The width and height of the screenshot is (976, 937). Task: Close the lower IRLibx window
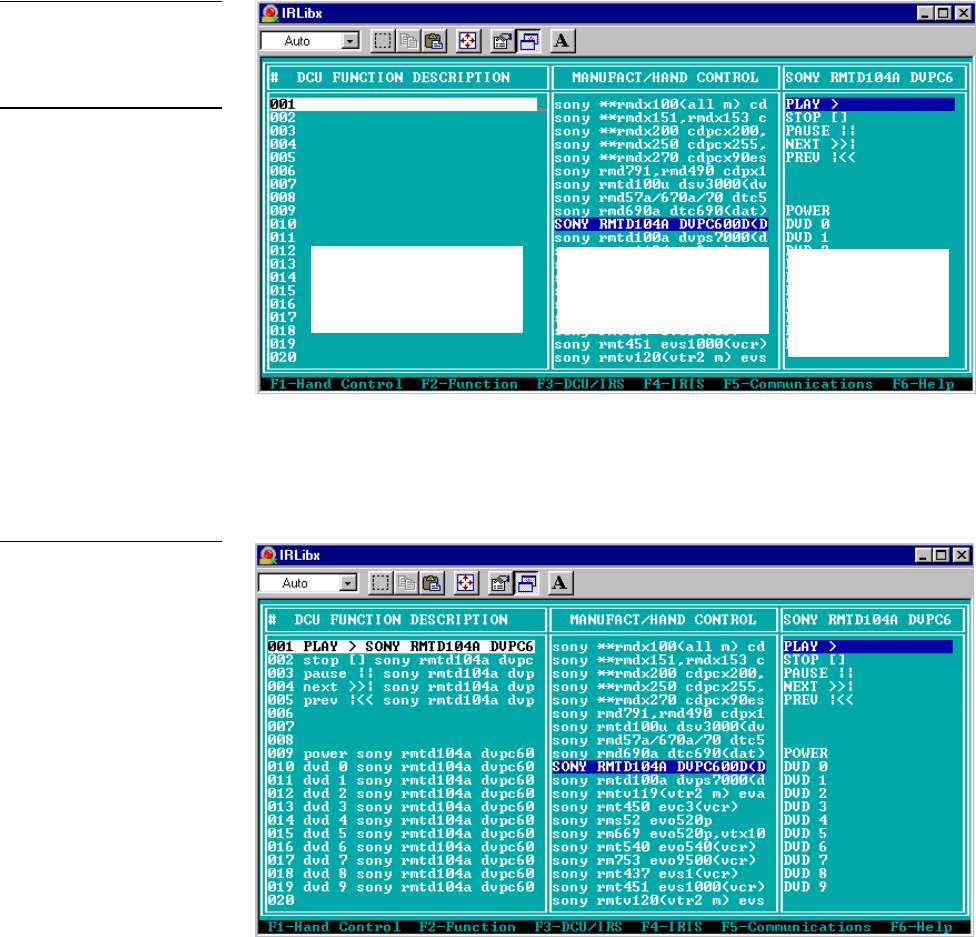tap(962, 555)
